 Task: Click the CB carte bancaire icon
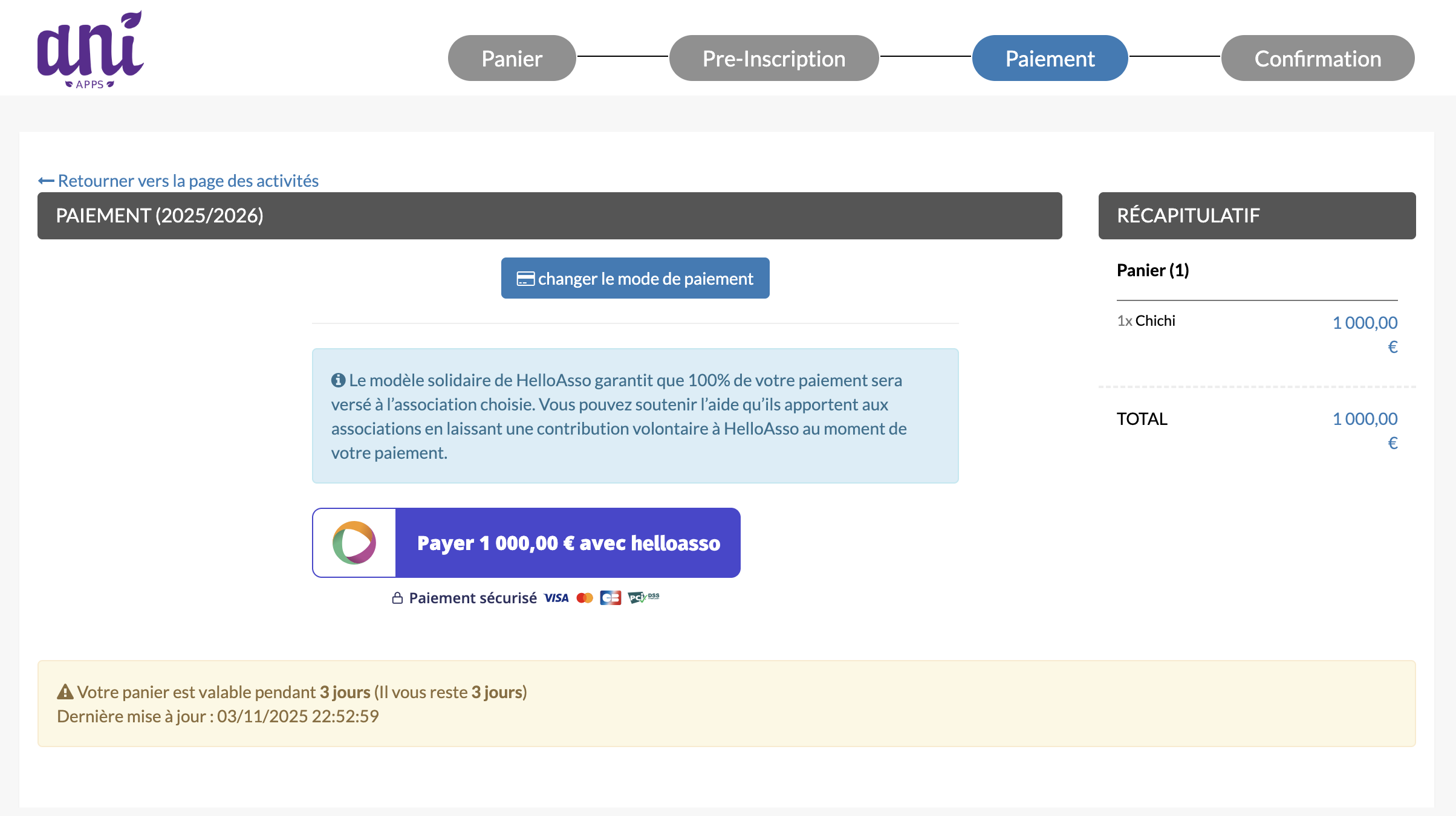610,598
